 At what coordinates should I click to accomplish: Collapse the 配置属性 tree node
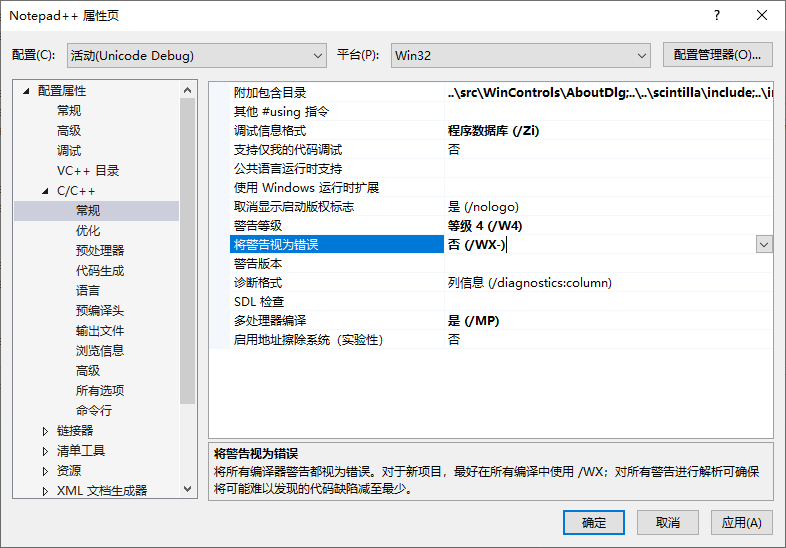pos(26,91)
